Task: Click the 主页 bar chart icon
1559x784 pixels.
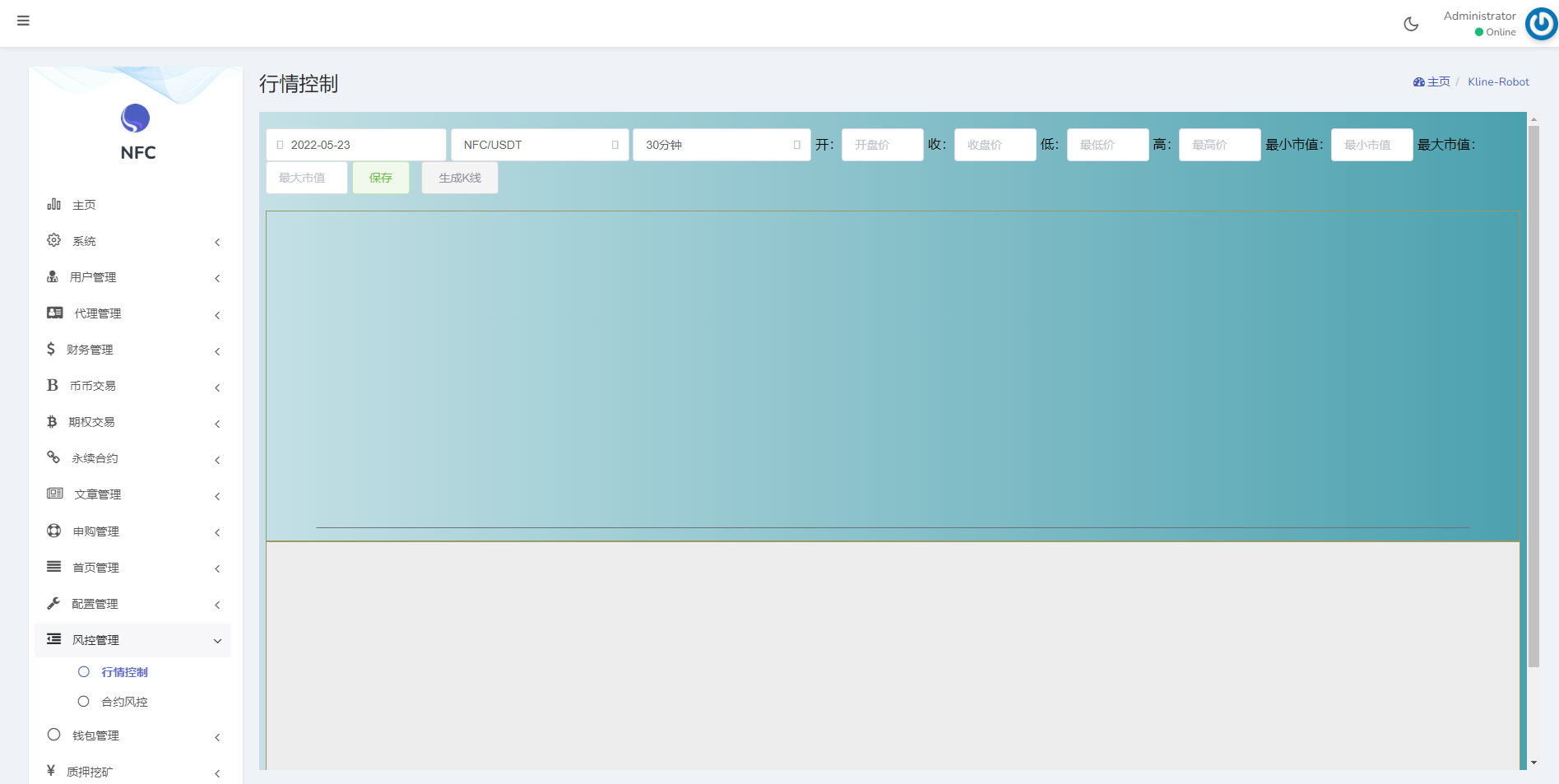Action: [54, 204]
